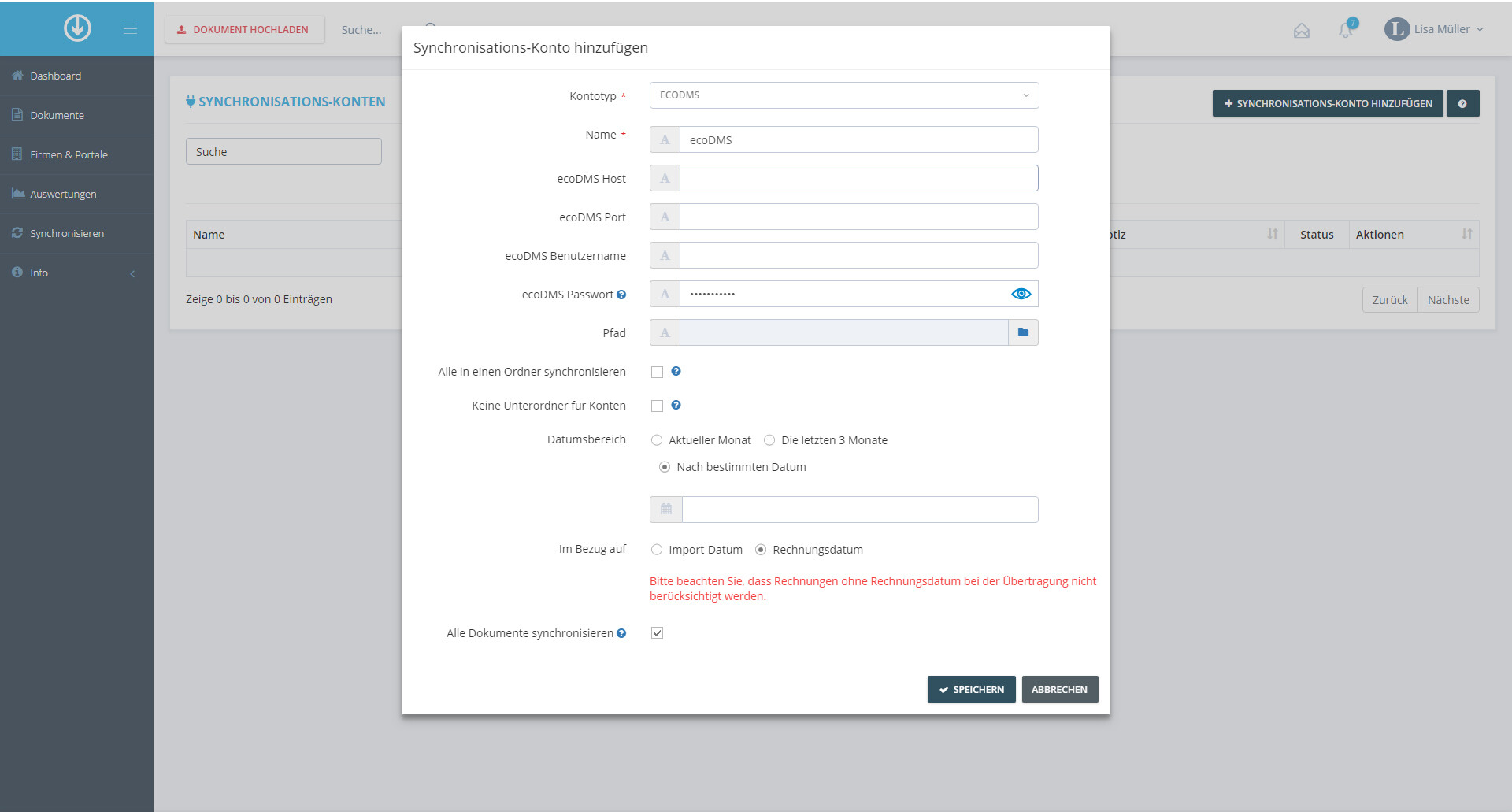Click the Zurück pagination button

[1390, 300]
